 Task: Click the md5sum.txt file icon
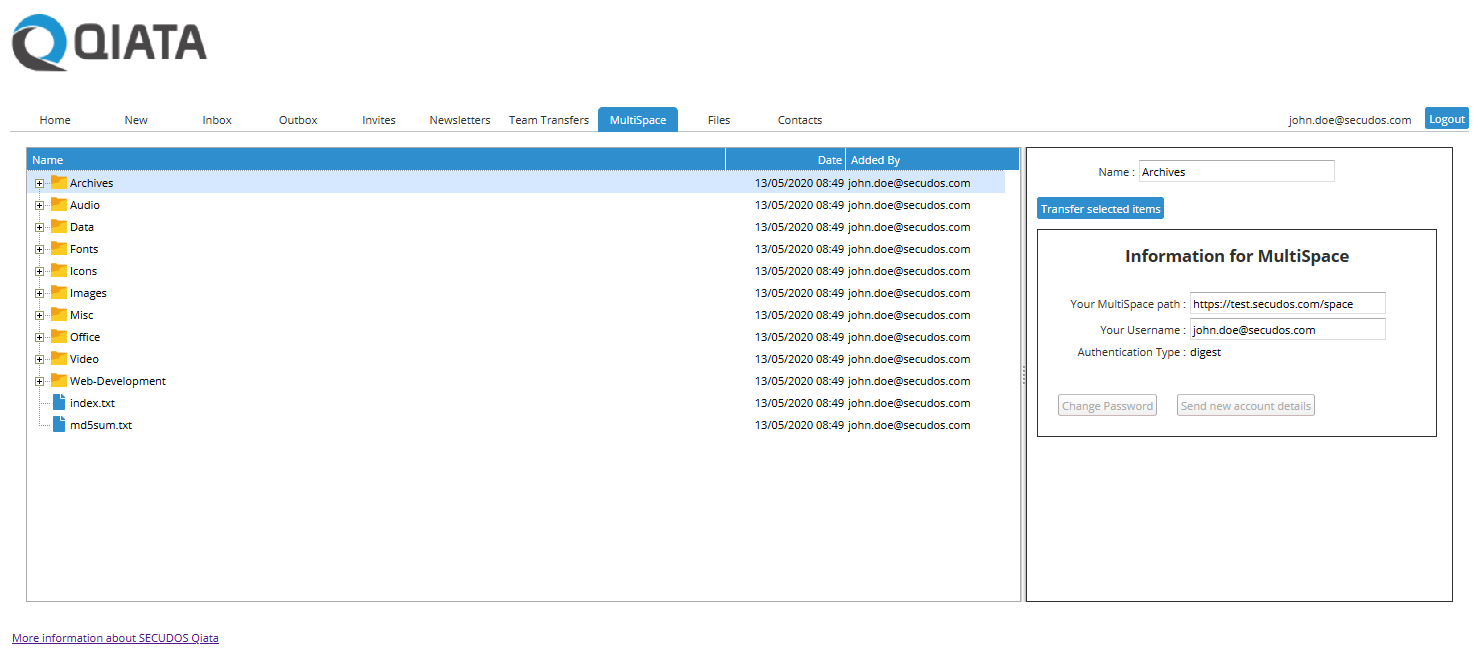[59, 425]
